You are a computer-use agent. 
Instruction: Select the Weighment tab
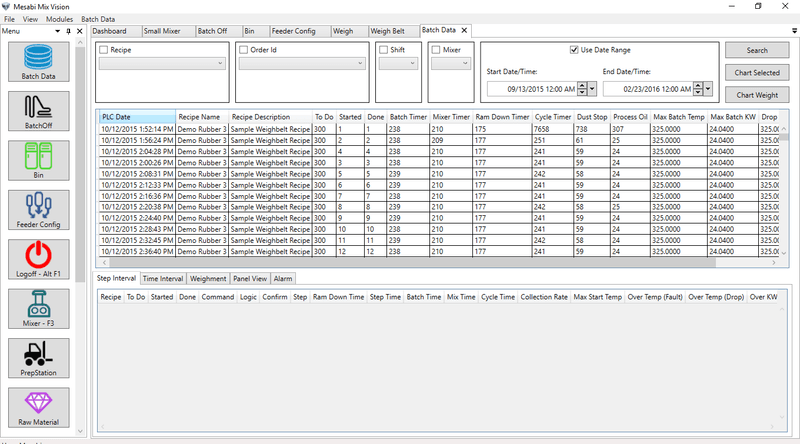(208, 279)
